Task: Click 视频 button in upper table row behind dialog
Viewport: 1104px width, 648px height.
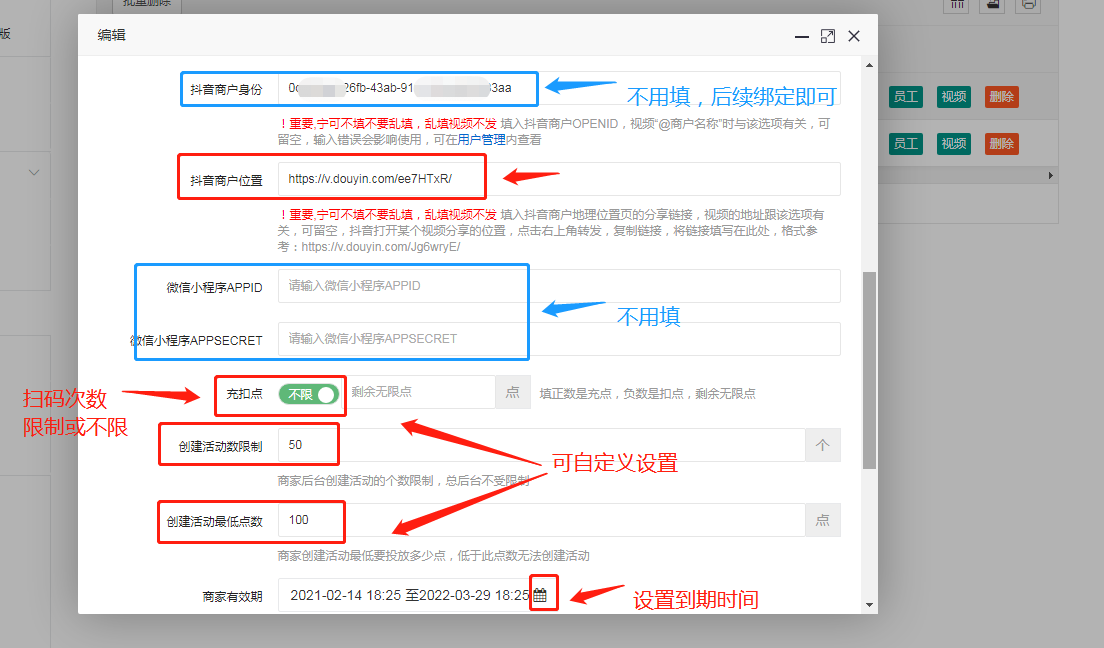Action: pos(953,96)
